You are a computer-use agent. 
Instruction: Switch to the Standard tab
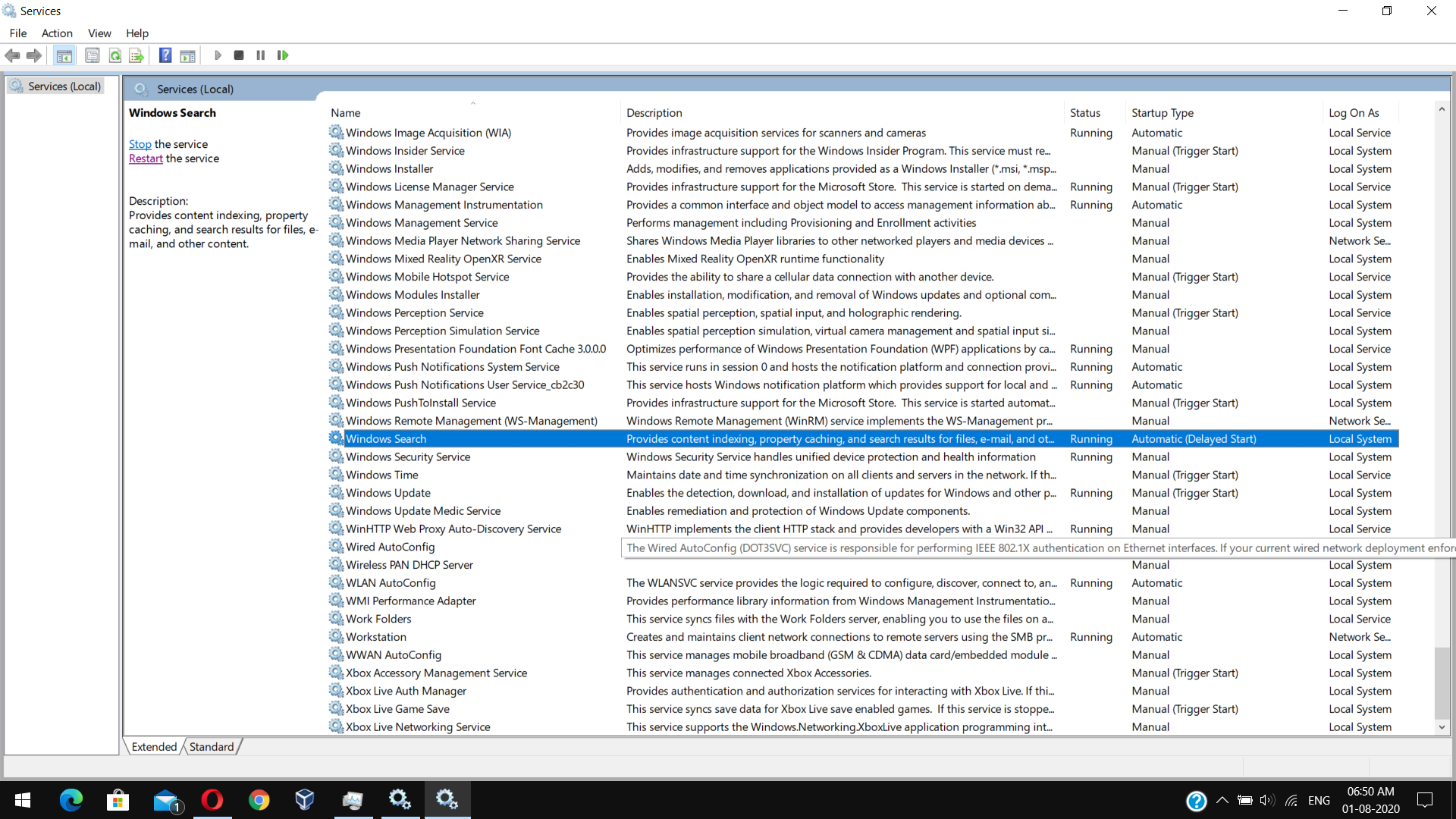pyautogui.click(x=212, y=747)
